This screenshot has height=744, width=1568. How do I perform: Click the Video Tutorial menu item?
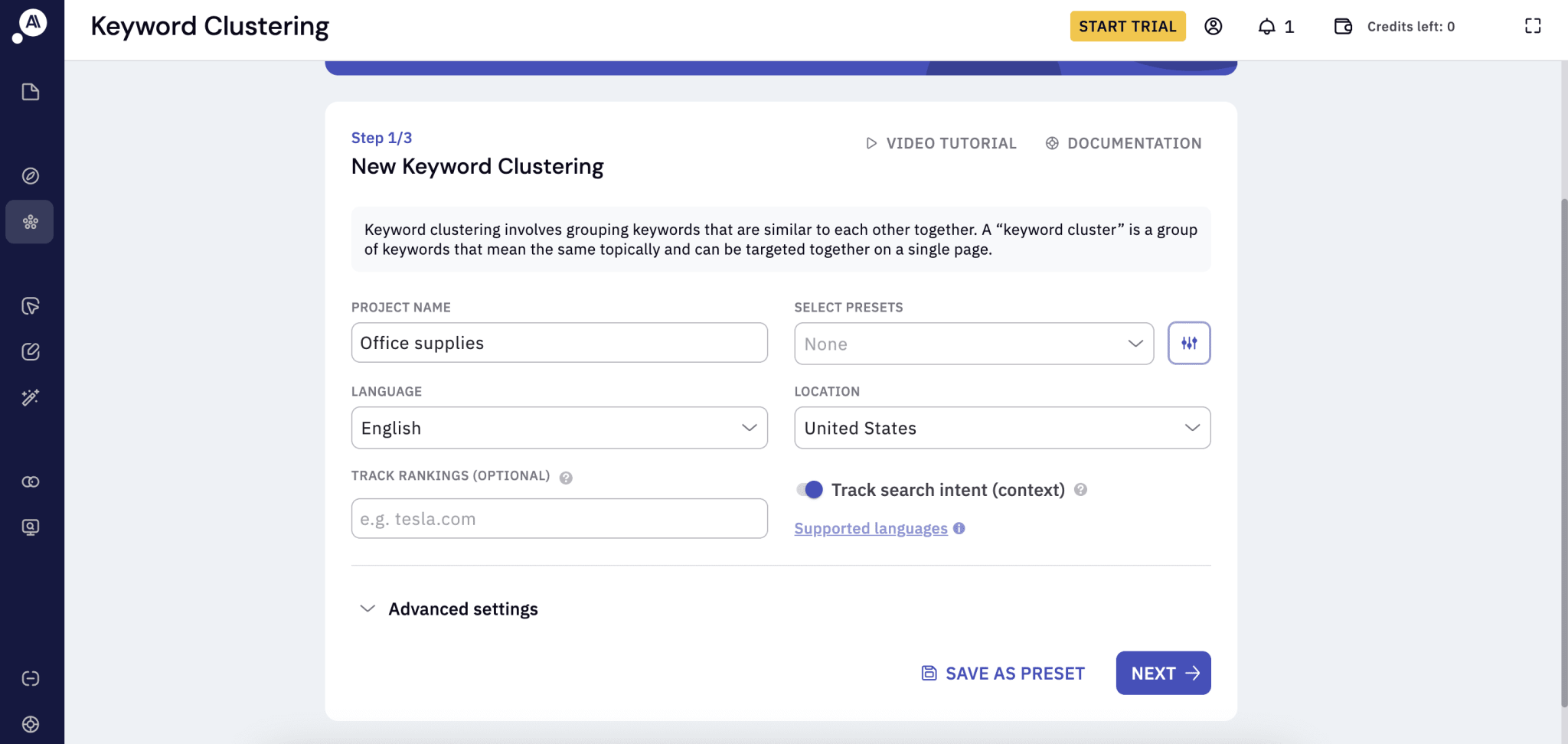[941, 143]
